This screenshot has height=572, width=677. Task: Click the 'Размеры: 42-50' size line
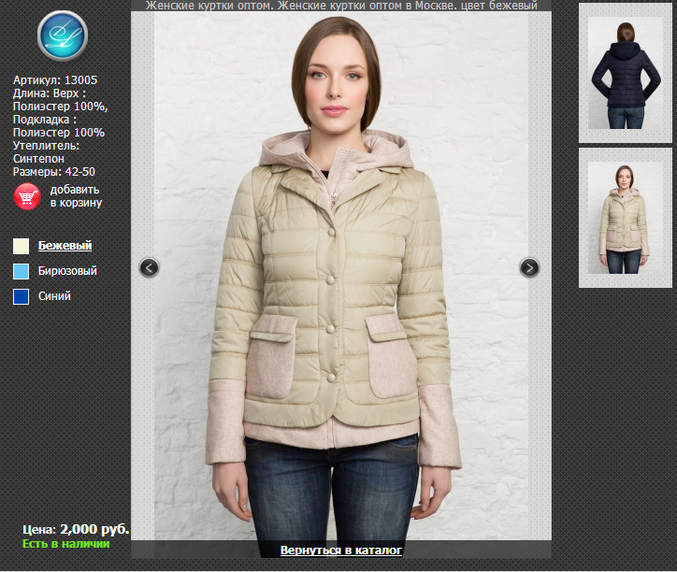click(x=54, y=171)
